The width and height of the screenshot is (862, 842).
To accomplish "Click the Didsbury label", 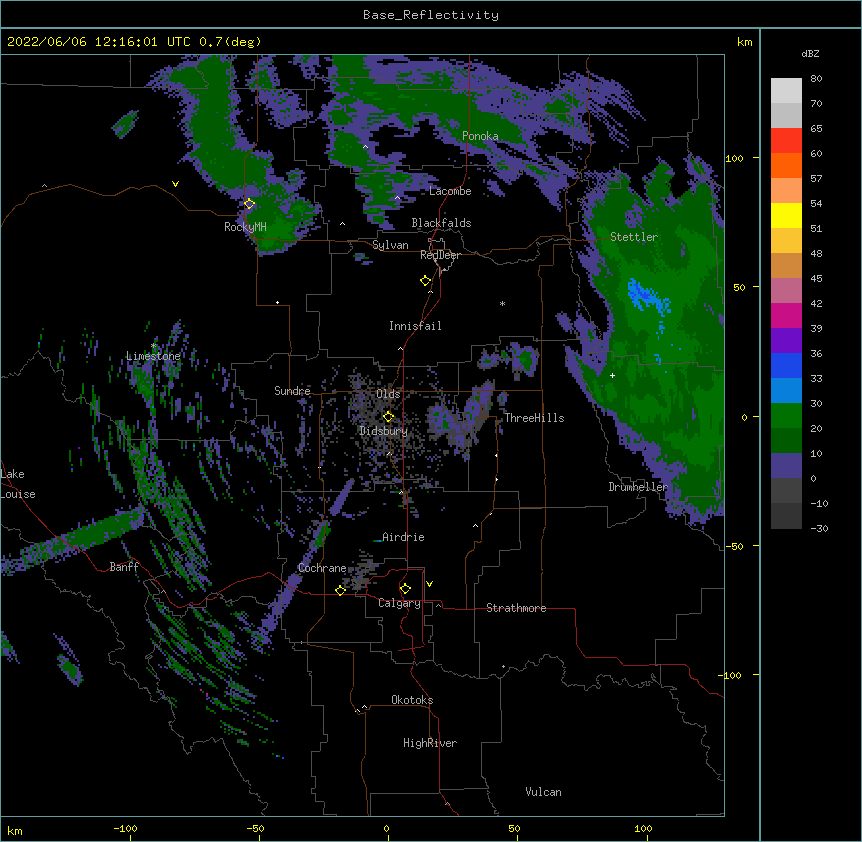I will 384,431.
